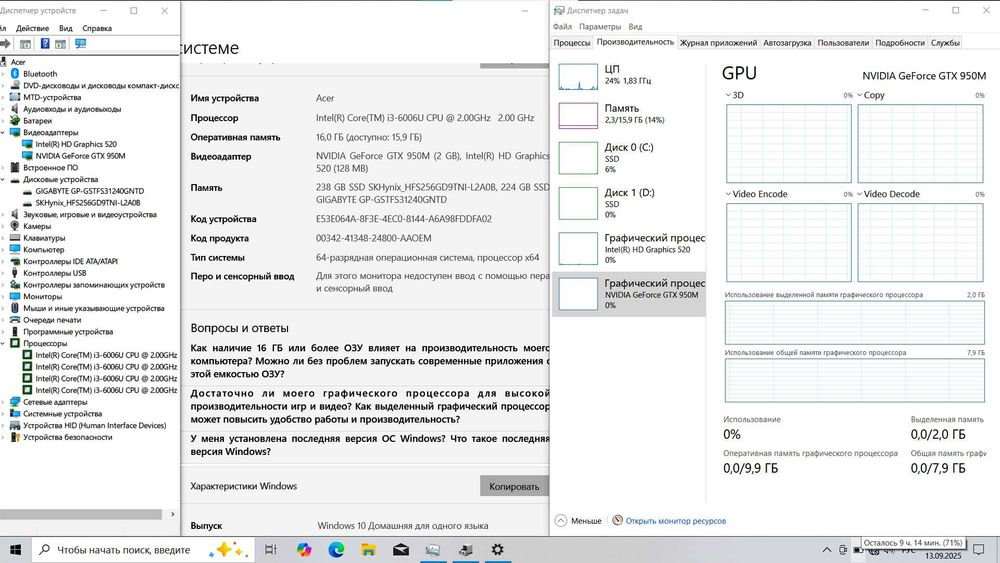Click the Scan for hardware changes monitor icon
This screenshot has width=1000, height=563.
80,43
